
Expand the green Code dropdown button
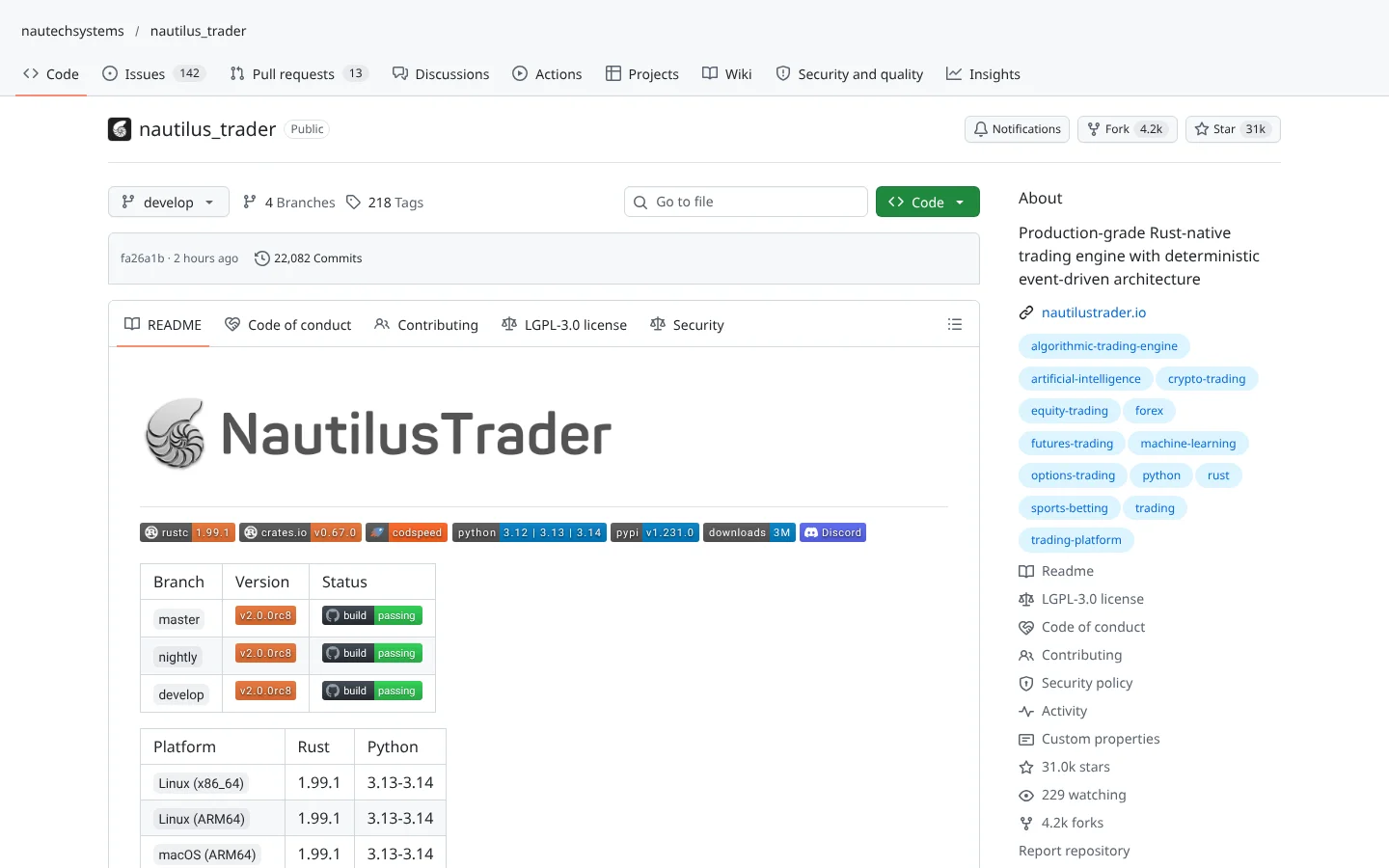928,202
